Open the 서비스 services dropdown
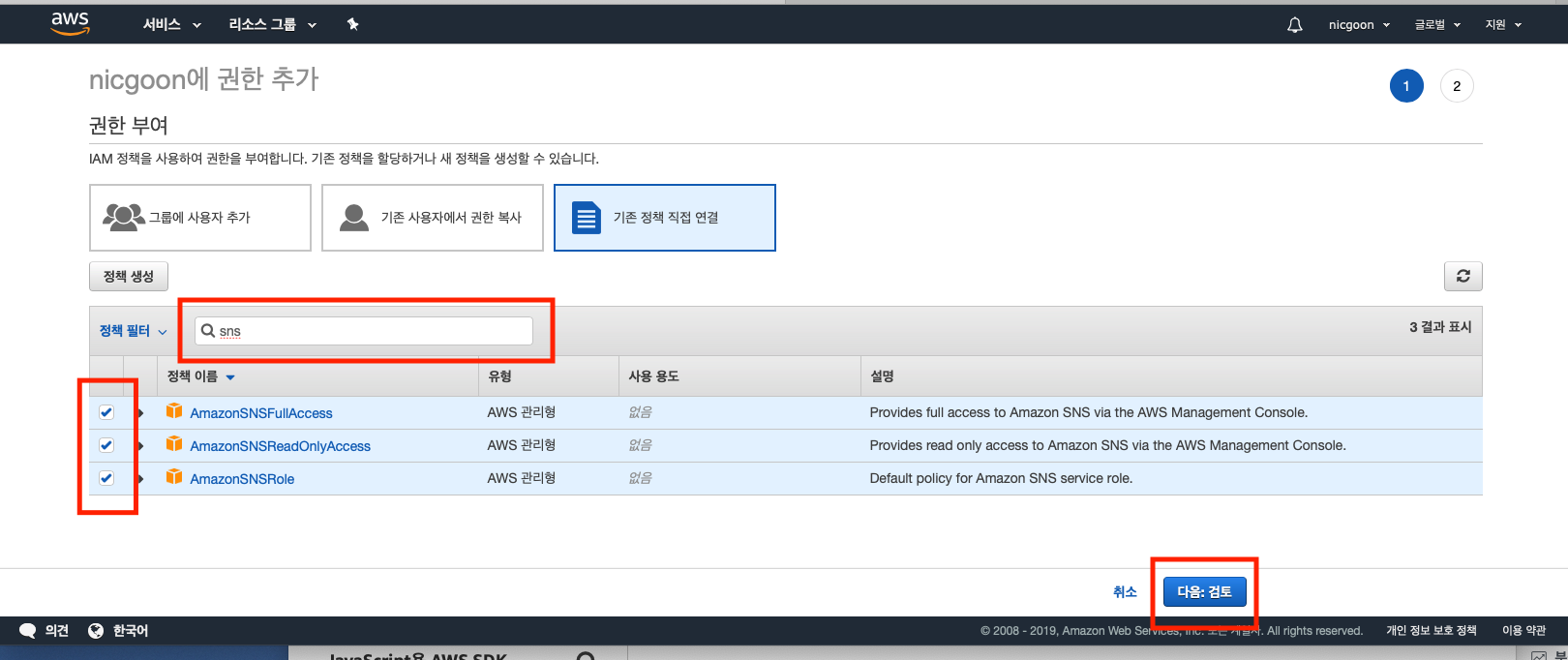This screenshot has height=660, width=1568. coord(171,24)
